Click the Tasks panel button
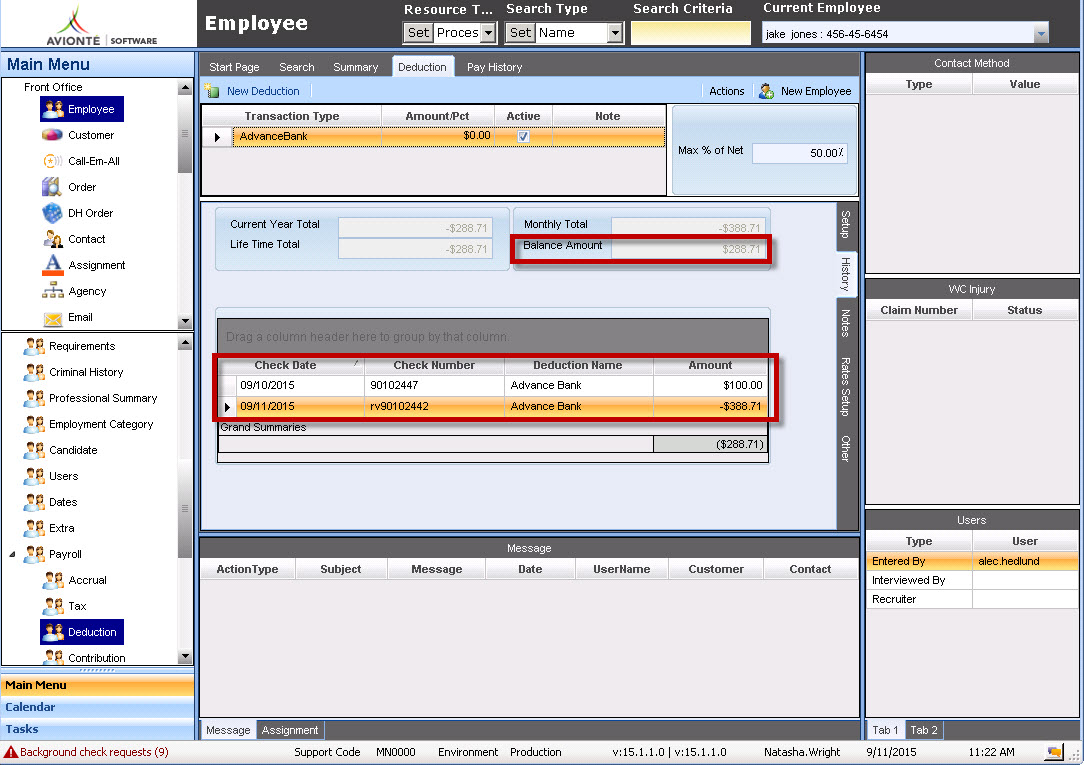 point(97,729)
